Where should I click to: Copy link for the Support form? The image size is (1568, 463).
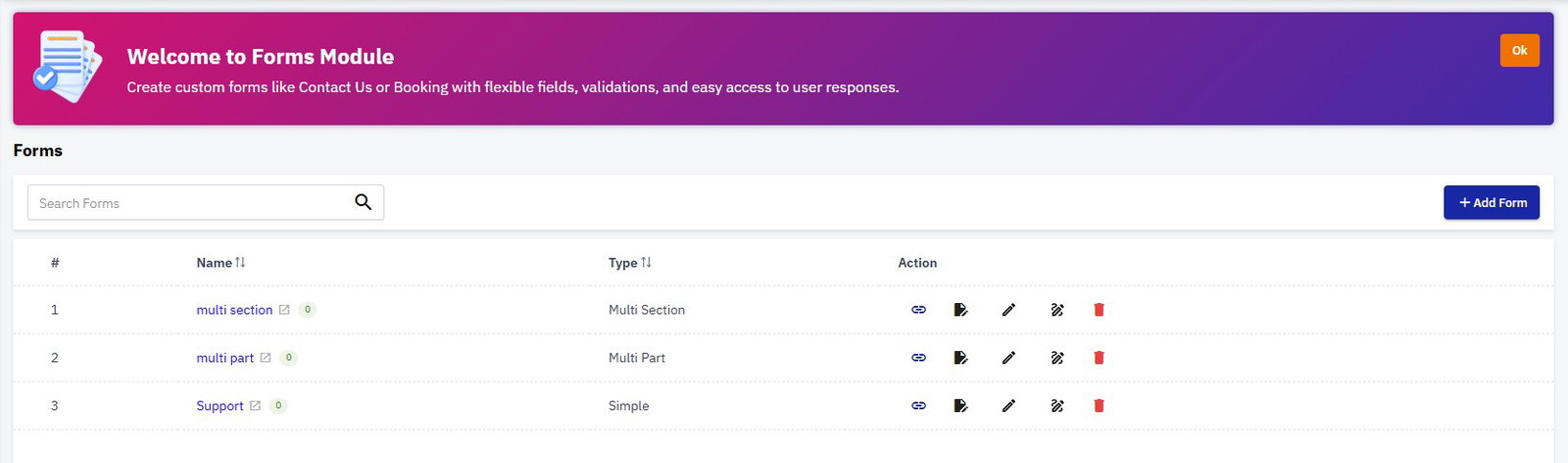coord(918,406)
